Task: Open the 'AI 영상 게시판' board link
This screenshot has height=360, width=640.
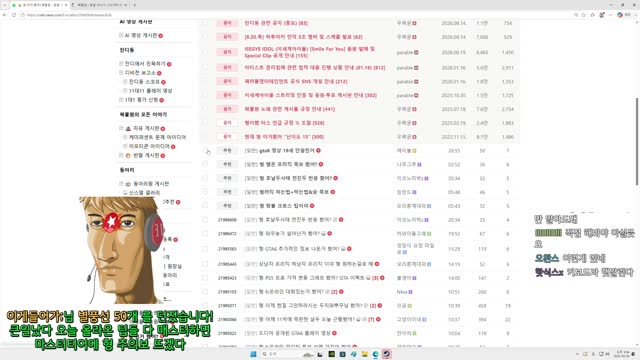Action: [x=141, y=36]
